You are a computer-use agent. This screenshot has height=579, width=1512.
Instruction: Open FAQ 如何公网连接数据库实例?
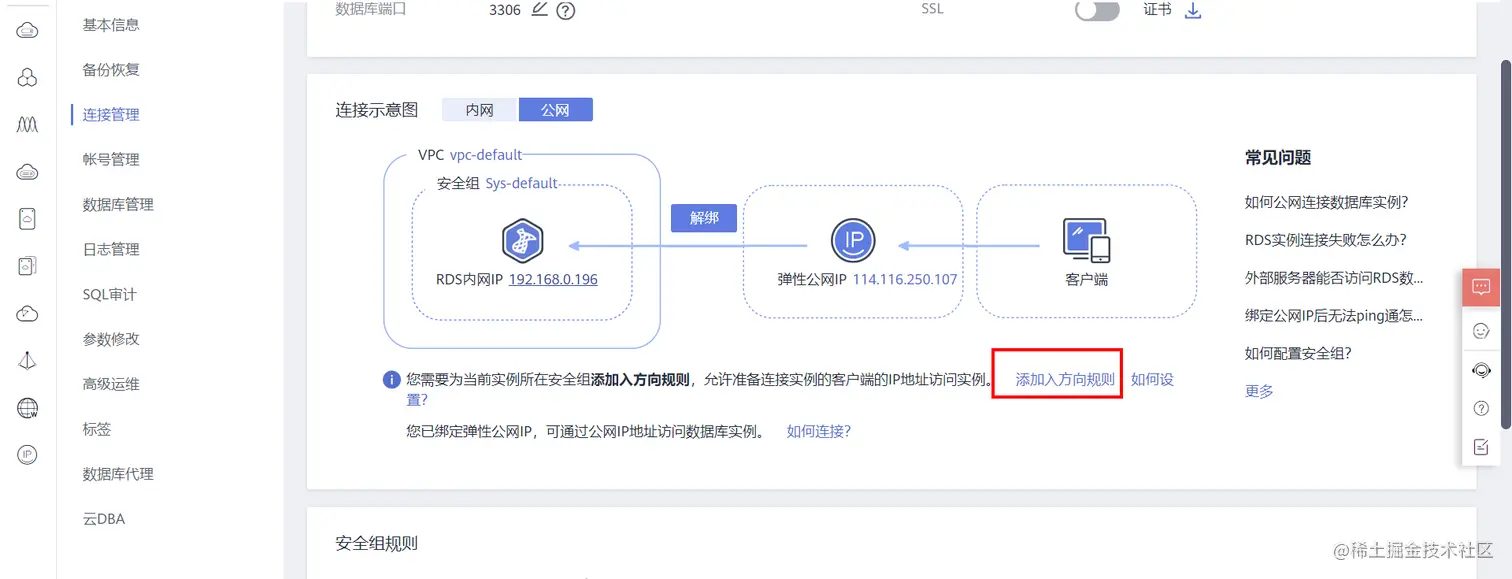tap(1326, 202)
